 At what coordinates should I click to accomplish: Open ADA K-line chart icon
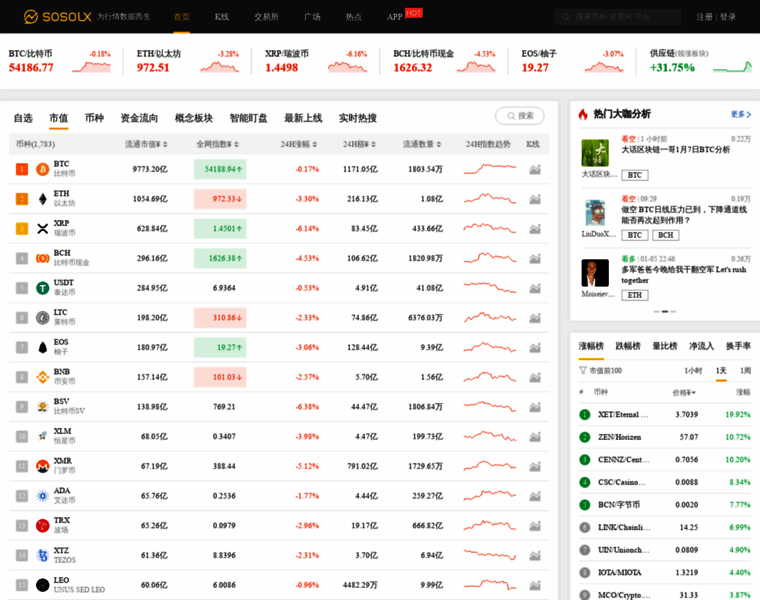pyautogui.click(x=535, y=496)
